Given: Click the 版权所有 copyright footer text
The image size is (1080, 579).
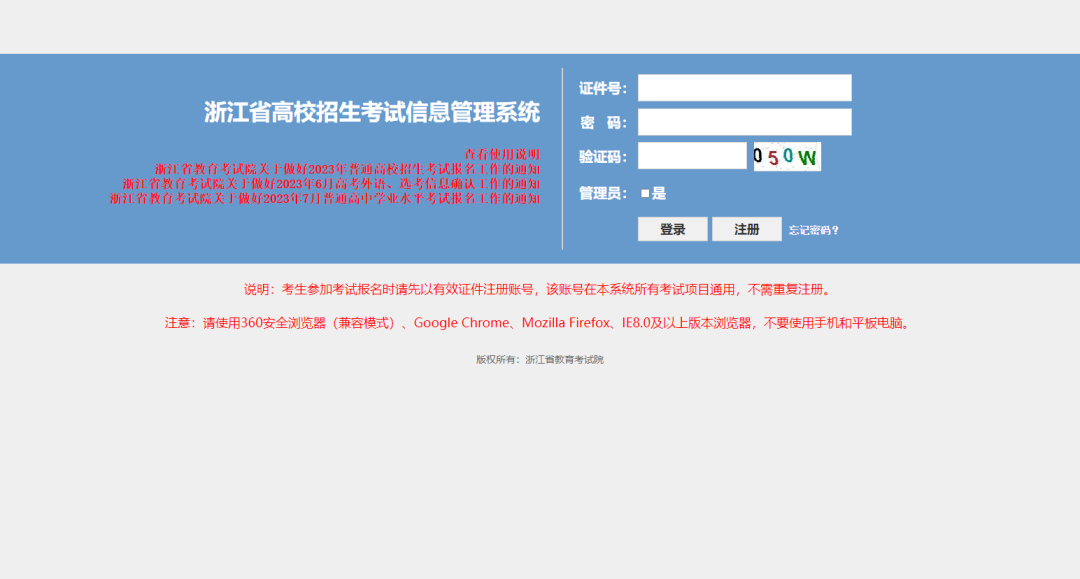Looking at the screenshot, I should (540, 359).
